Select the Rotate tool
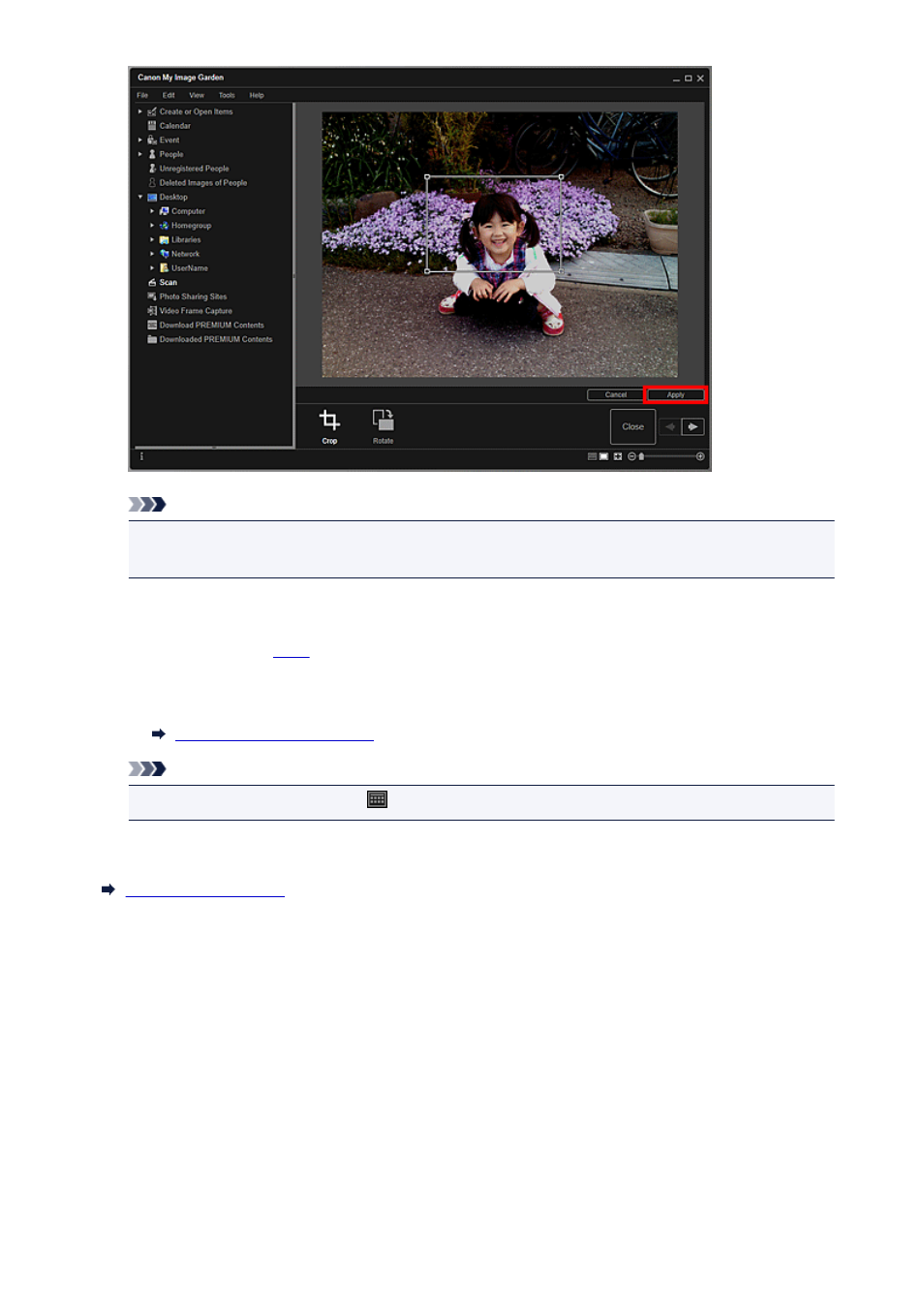This screenshot has height=1308, width=924. 384,426
